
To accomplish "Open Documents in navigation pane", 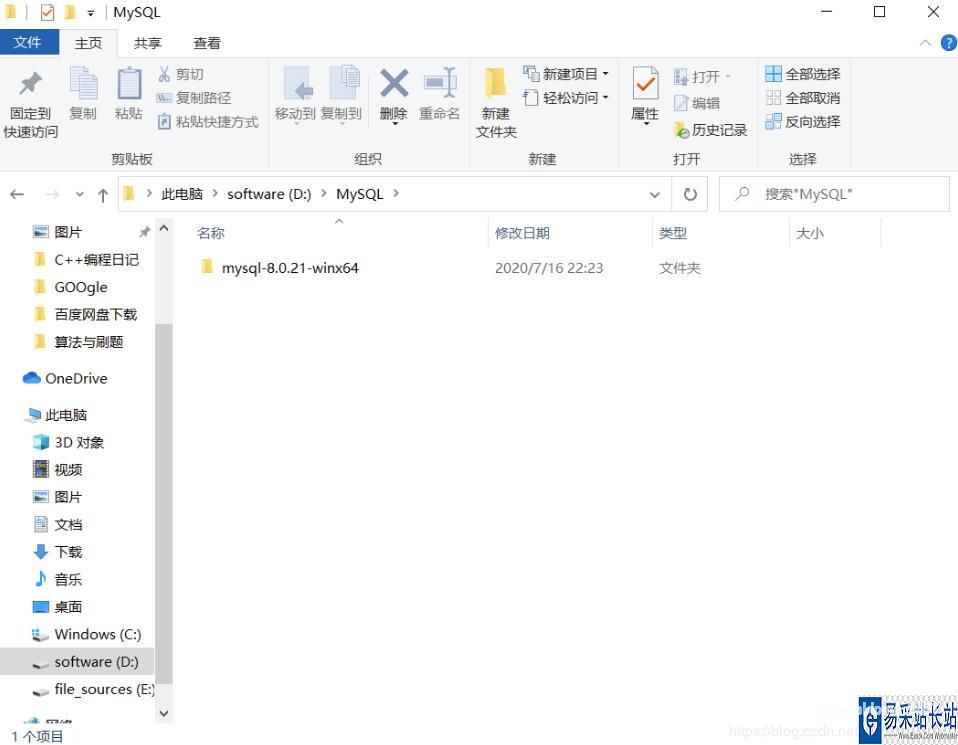I will point(57,524).
